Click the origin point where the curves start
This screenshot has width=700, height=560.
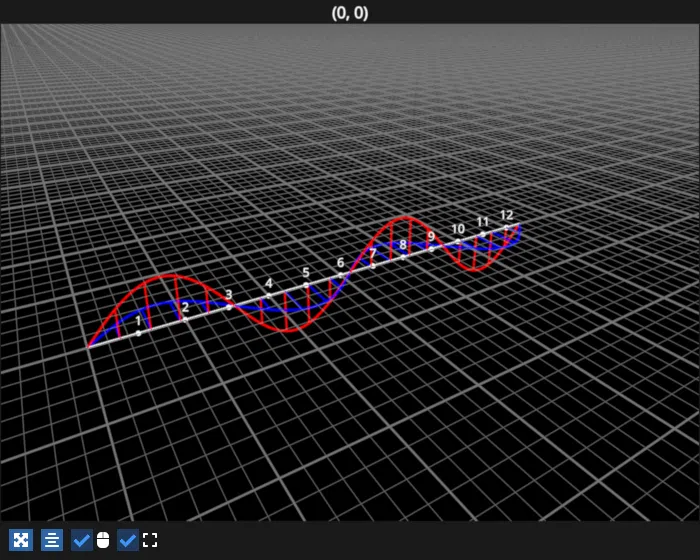point(89,347)
